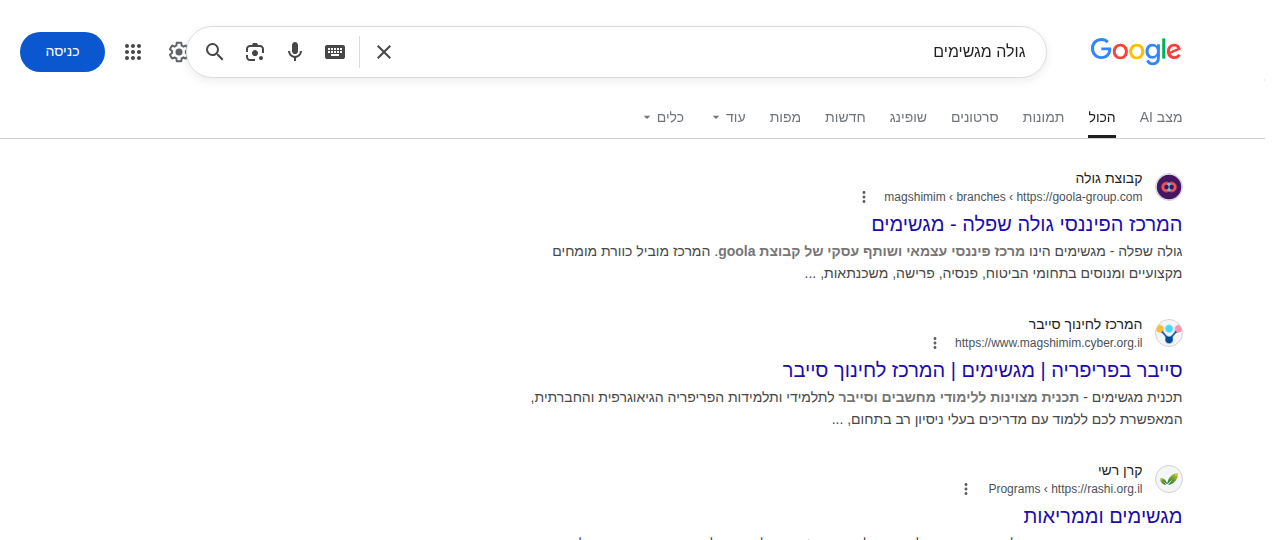Click the Google logo

pos(1135,51)
